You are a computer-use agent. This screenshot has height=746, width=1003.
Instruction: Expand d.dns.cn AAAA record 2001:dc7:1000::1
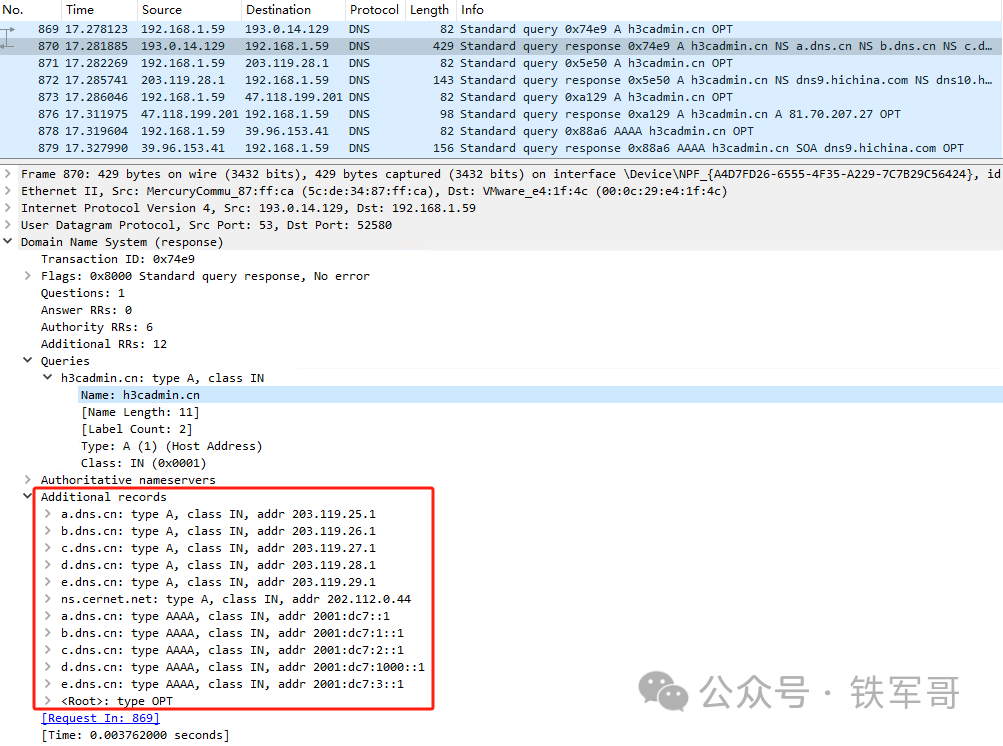pyautogui.click(x=47, y=667)
